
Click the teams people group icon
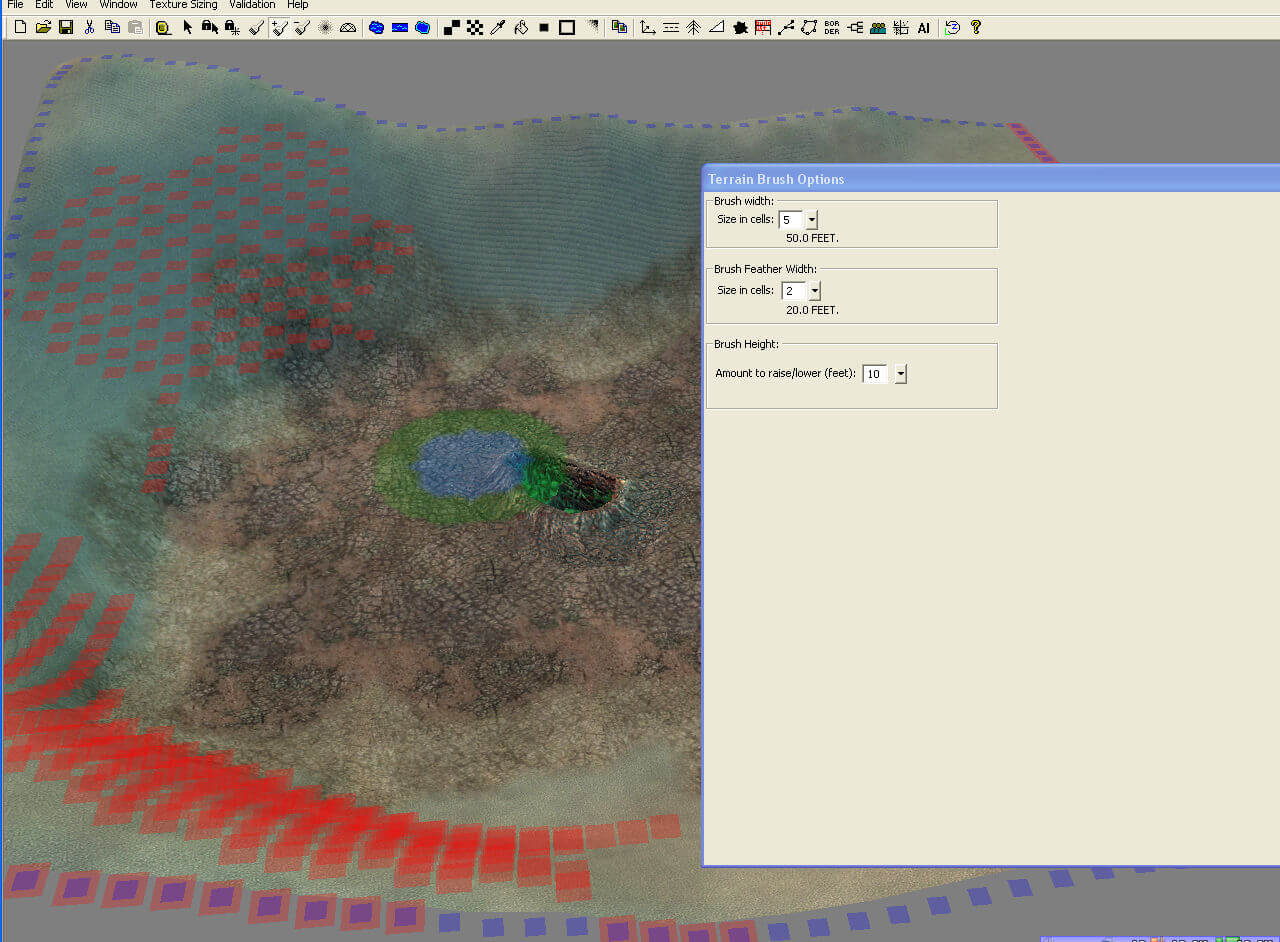[878, 27]
